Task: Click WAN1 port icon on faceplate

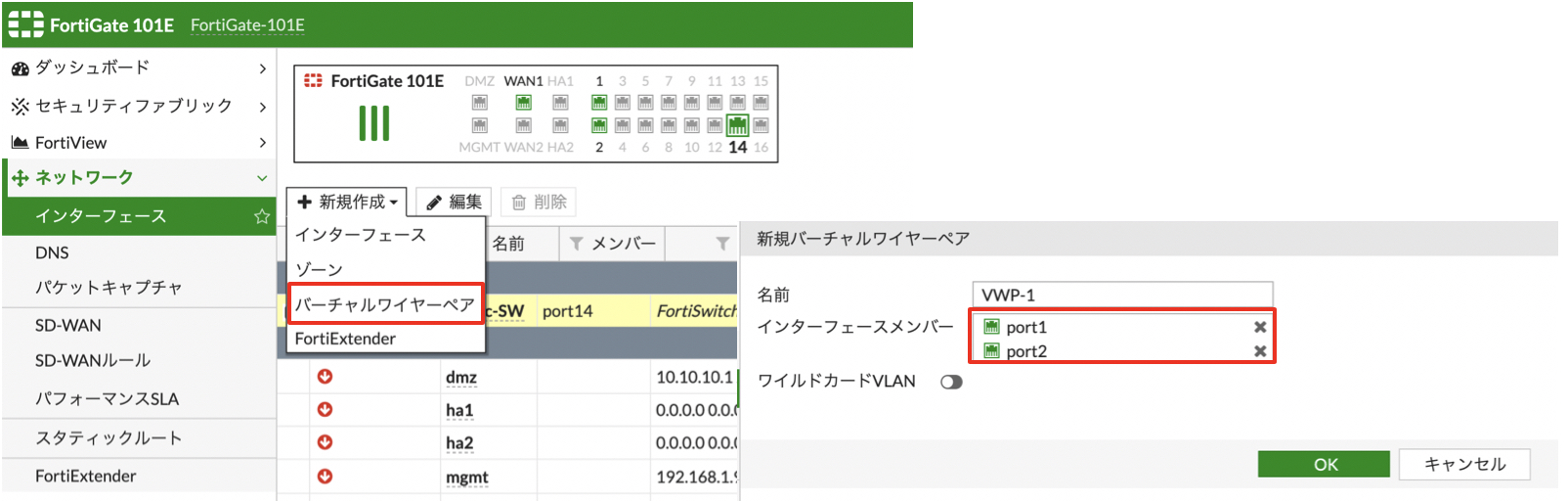Action: (x=523, y=103)
